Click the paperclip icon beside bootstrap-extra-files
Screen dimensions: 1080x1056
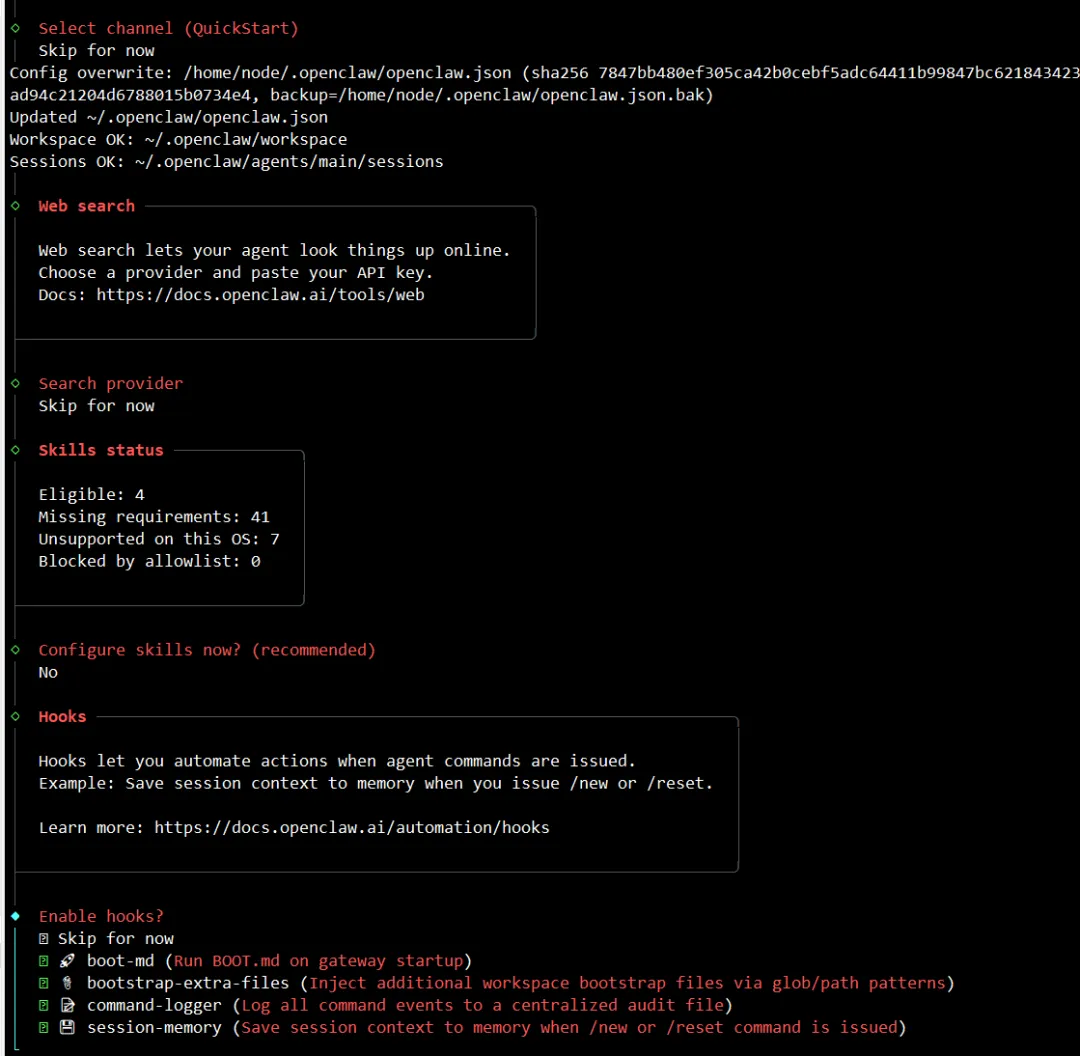pyautogui.click(x=68, y=983)
